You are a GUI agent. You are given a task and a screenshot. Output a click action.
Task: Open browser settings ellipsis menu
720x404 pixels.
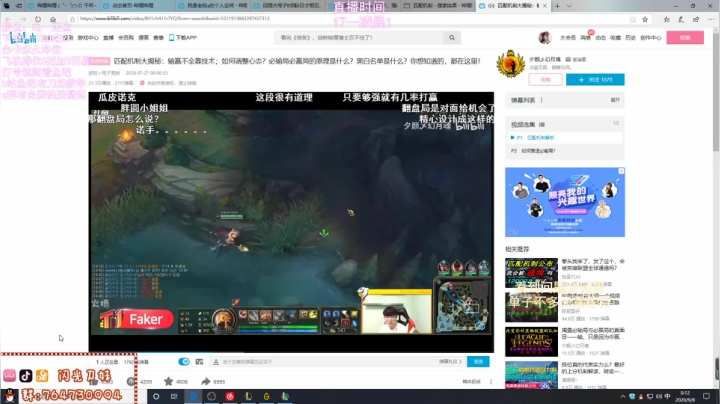click(711, 19)
